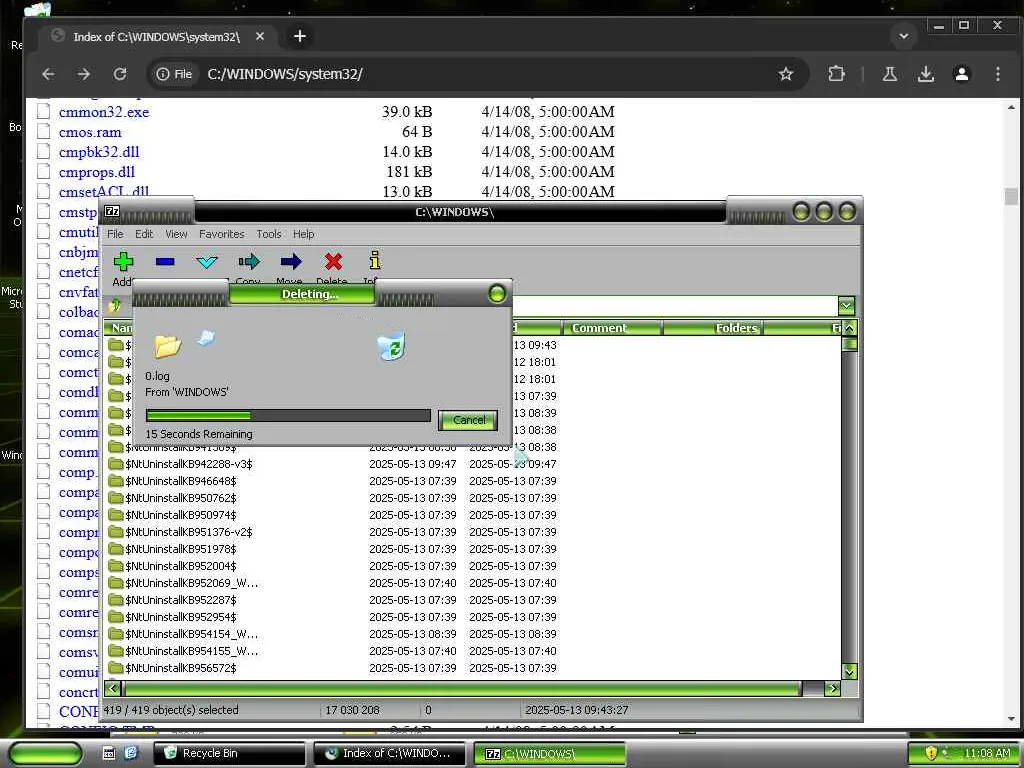
Task: Click the browser address bar URL
Action: [285, 74]
